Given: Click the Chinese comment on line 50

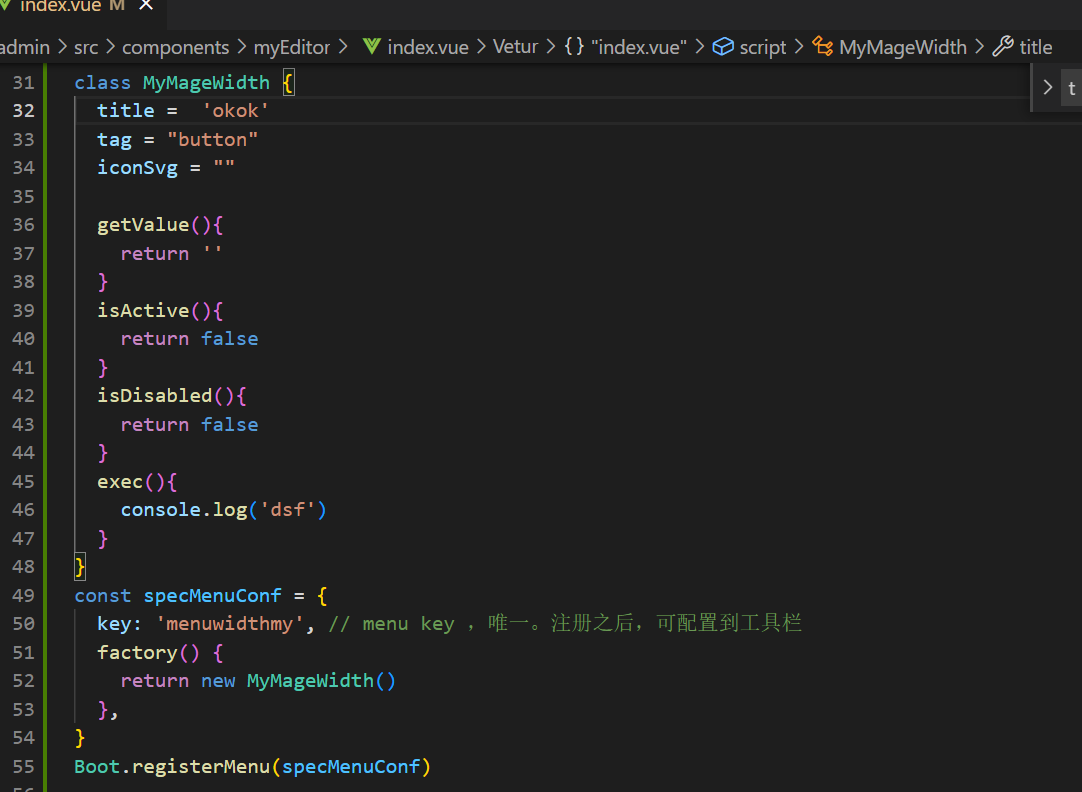Looking at the screenshot, I should point(564,624).
